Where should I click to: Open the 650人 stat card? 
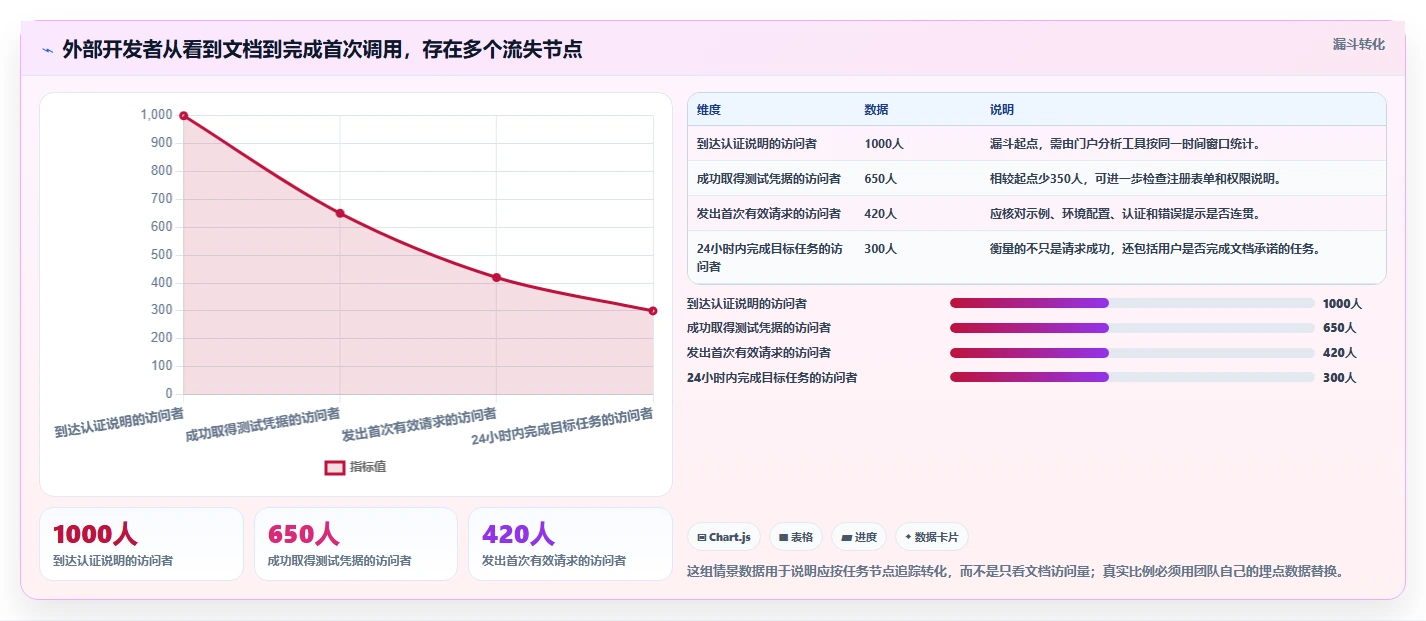click(x=356, y=544)
